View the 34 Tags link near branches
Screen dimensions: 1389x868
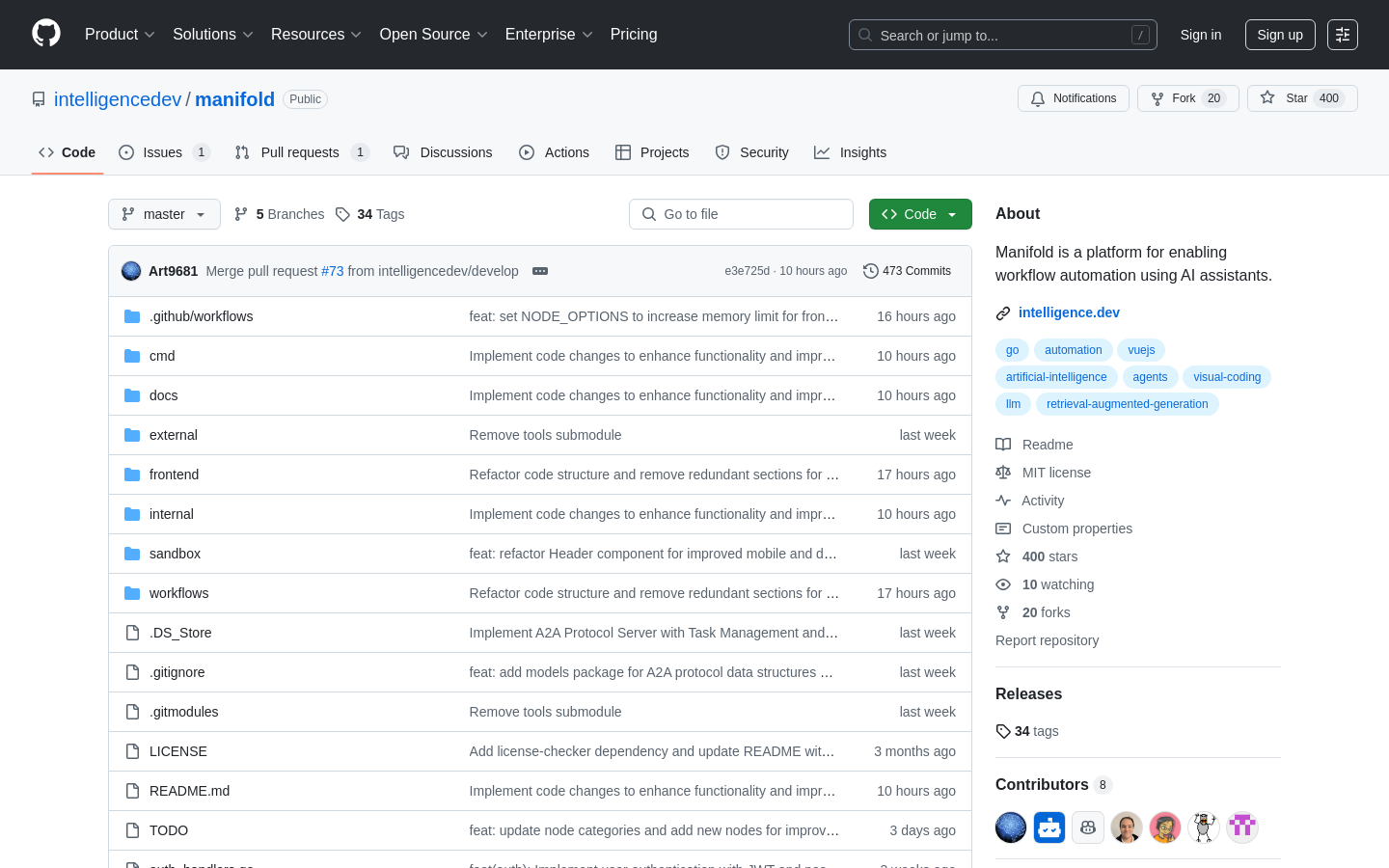coord(369,214)
